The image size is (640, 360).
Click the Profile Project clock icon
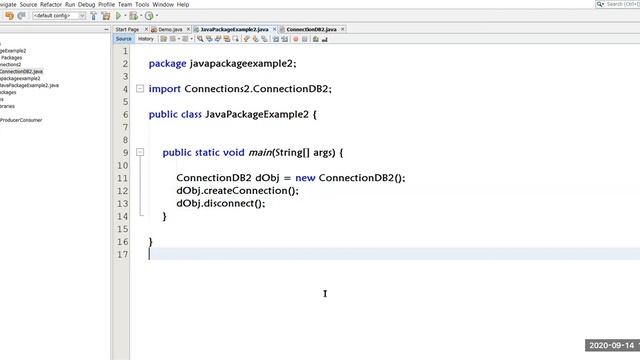pos(149,16)
